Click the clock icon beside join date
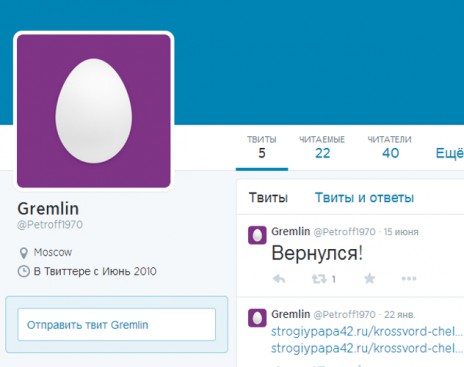The image size is (464, 367). [x=23, y=271]
